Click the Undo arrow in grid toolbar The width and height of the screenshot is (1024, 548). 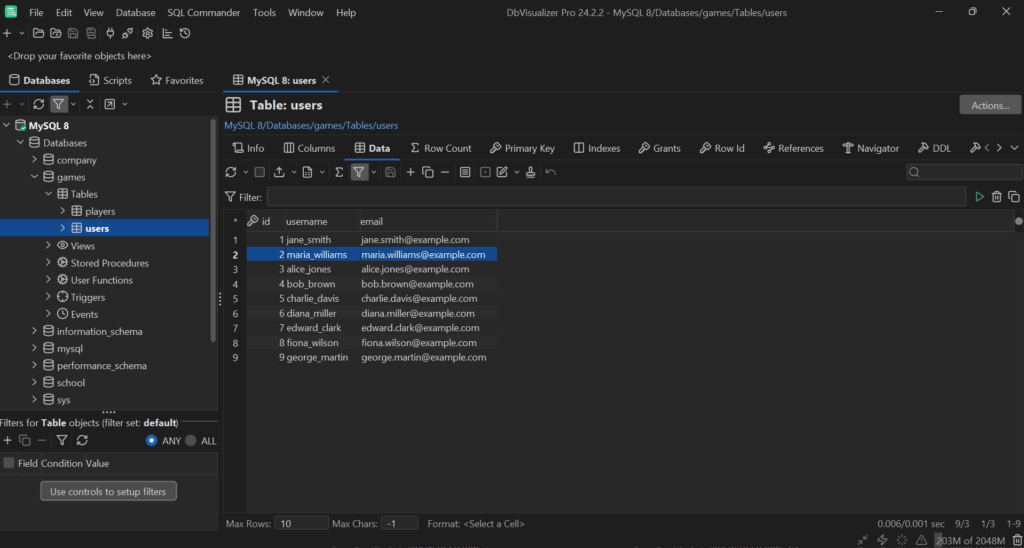click(551, 172)
